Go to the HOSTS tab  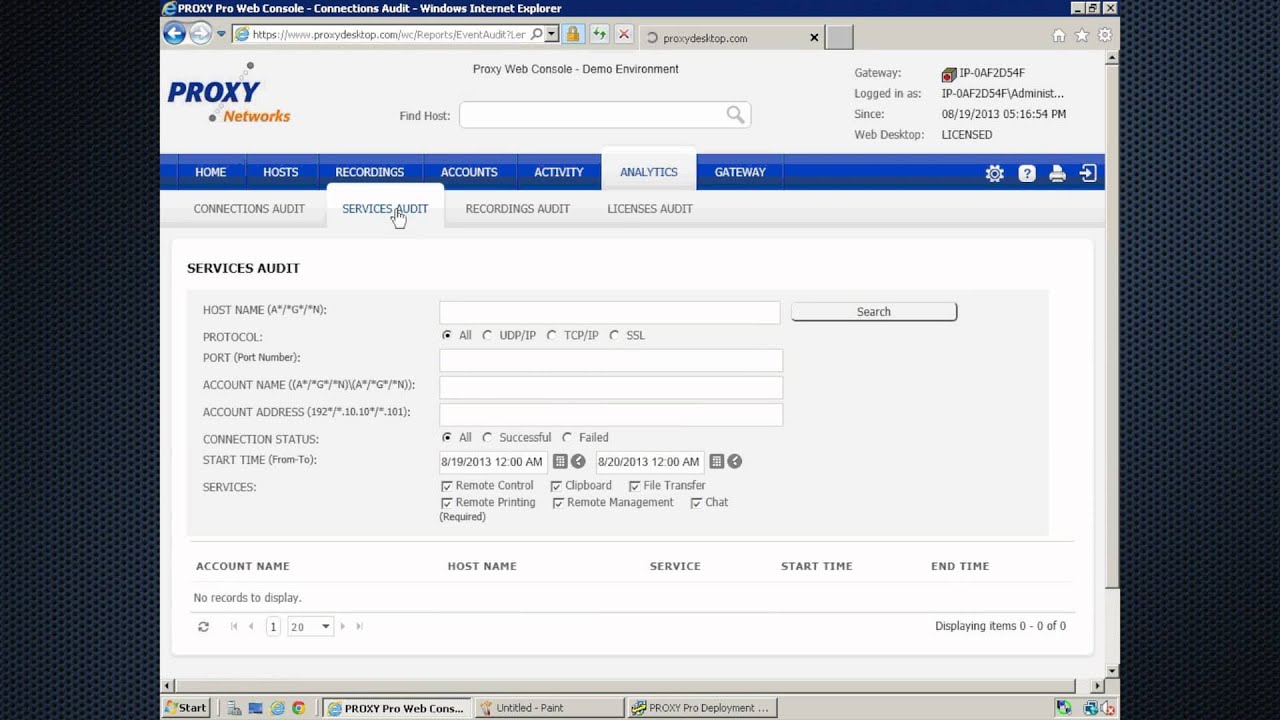point(281,172)
